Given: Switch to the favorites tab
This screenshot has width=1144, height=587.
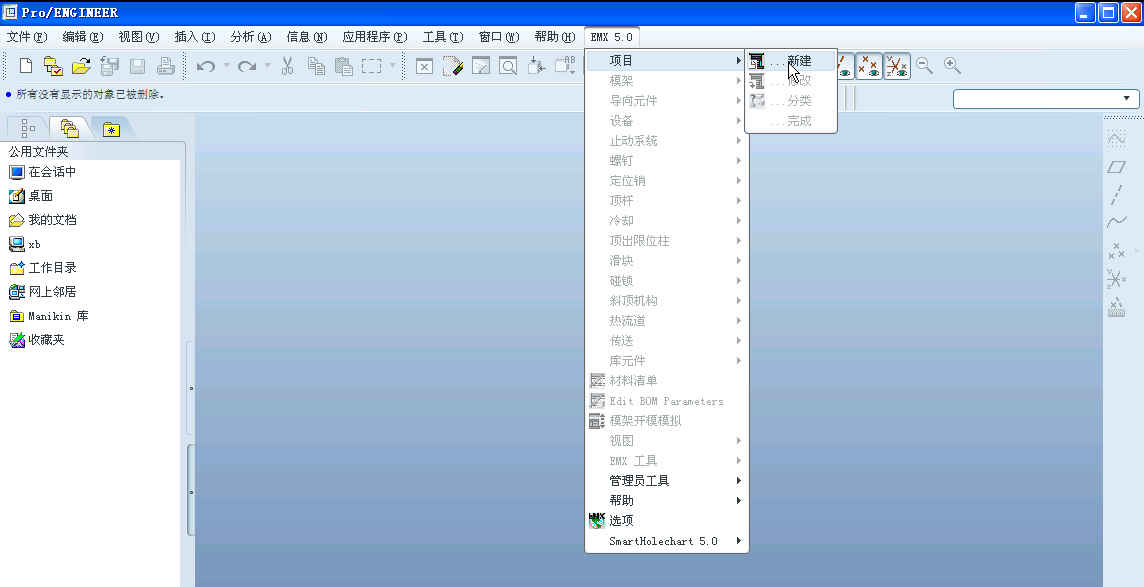Looking at the screenshot, I should click(x=111, y=128).
